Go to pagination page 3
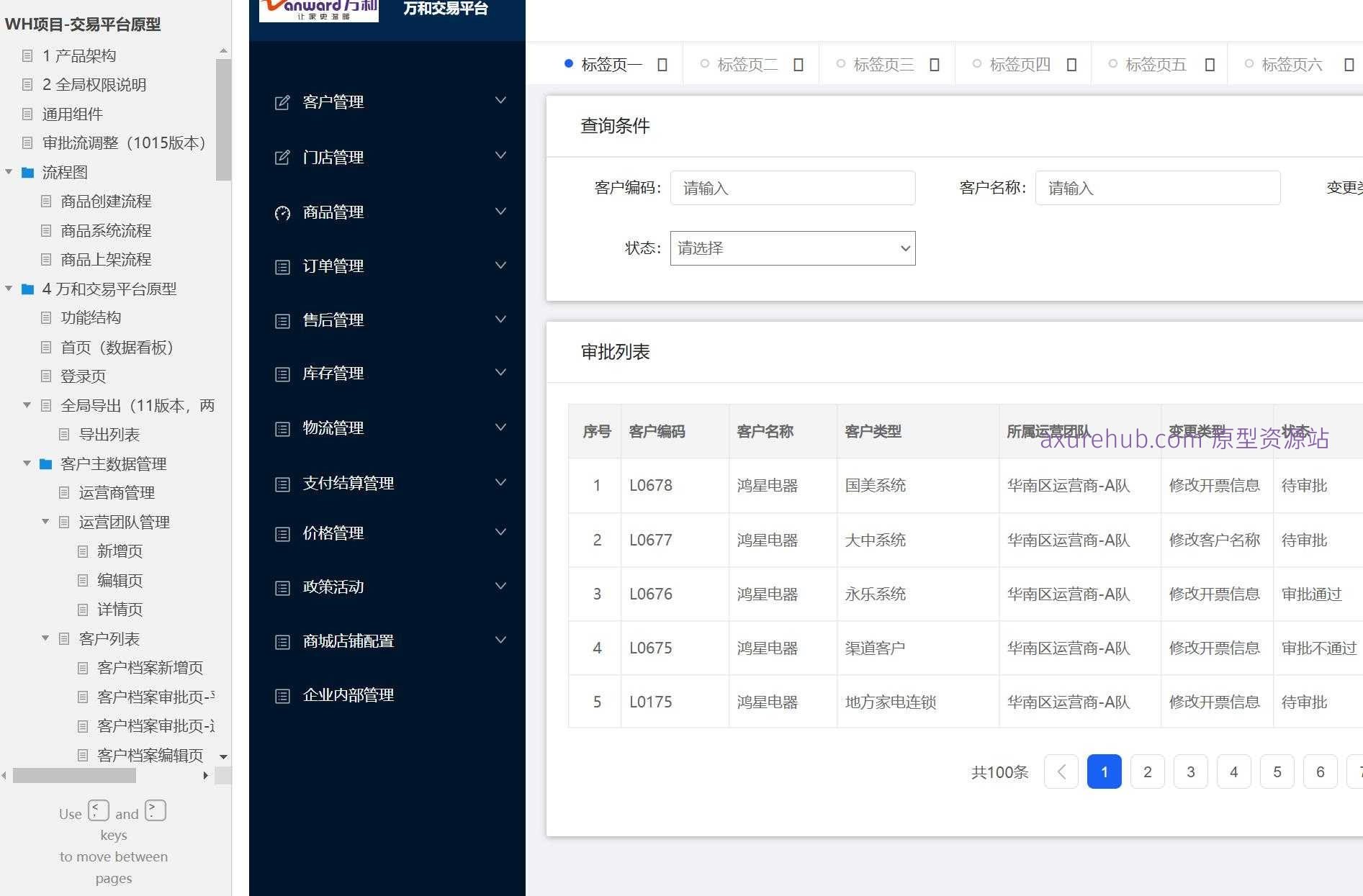The width and height of the screenshot is (1363, 896). coord(1190,771)
